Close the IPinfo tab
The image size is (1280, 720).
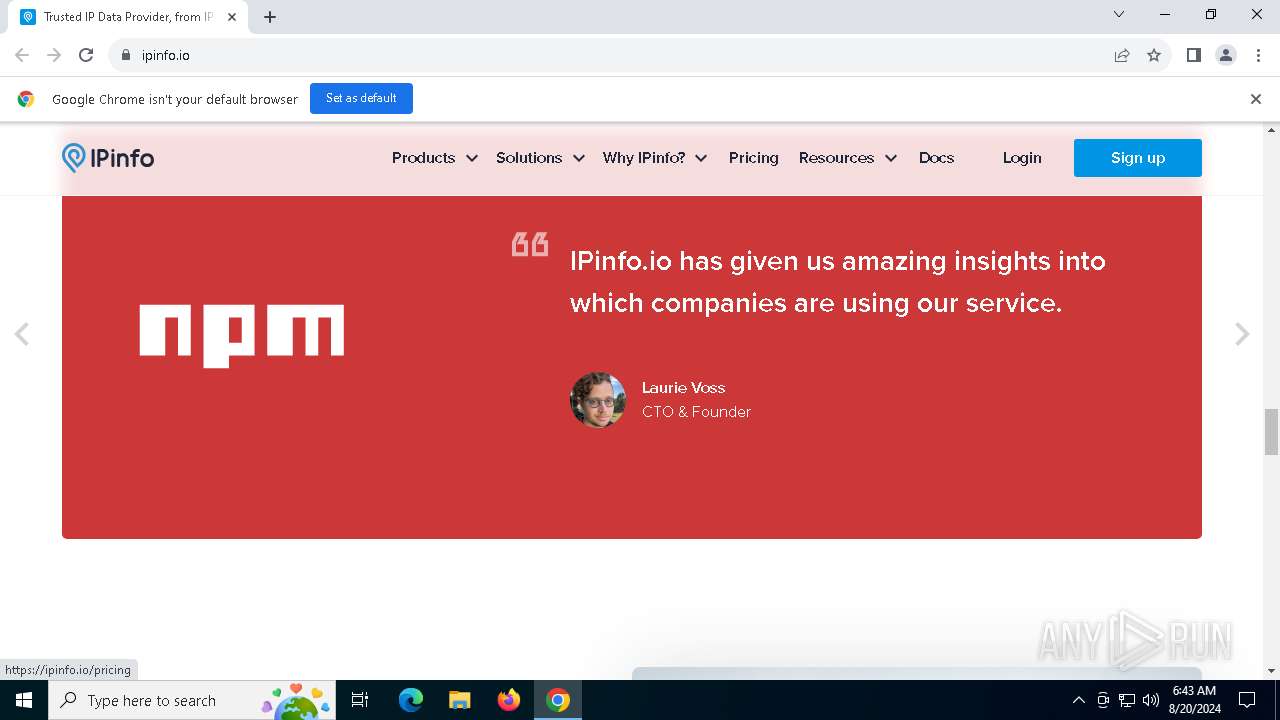232,17
